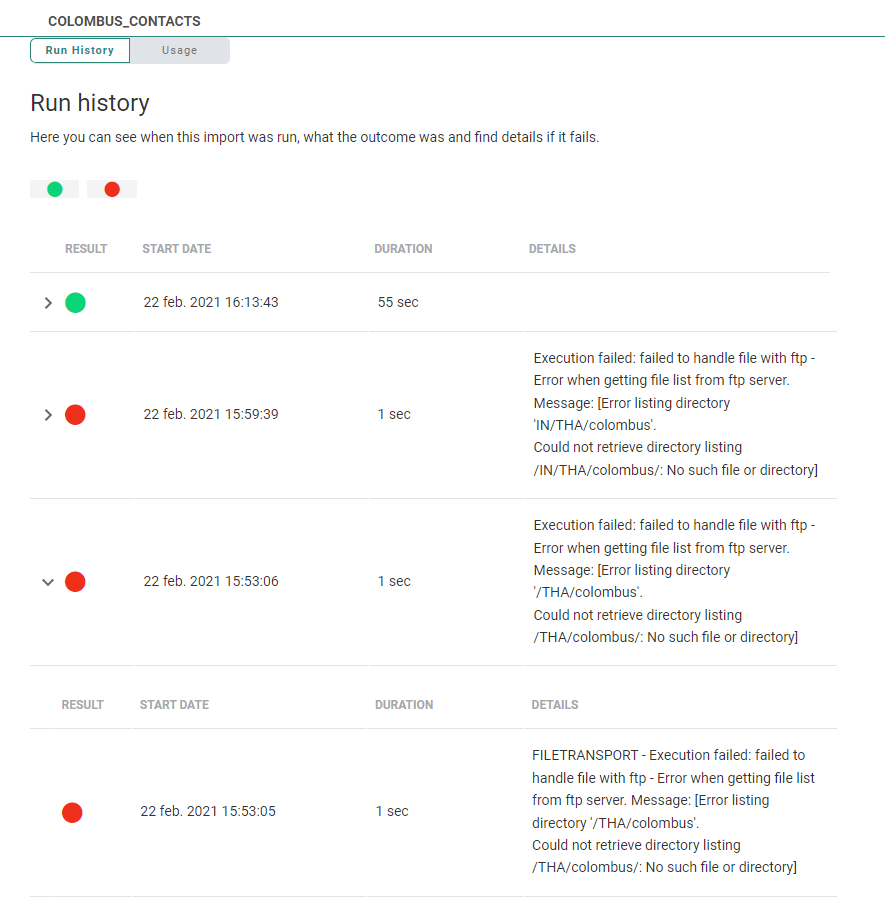Click red status icon for 15:59:39 run
This screenshot has height=901, width=885.
(x=75, y=414)
